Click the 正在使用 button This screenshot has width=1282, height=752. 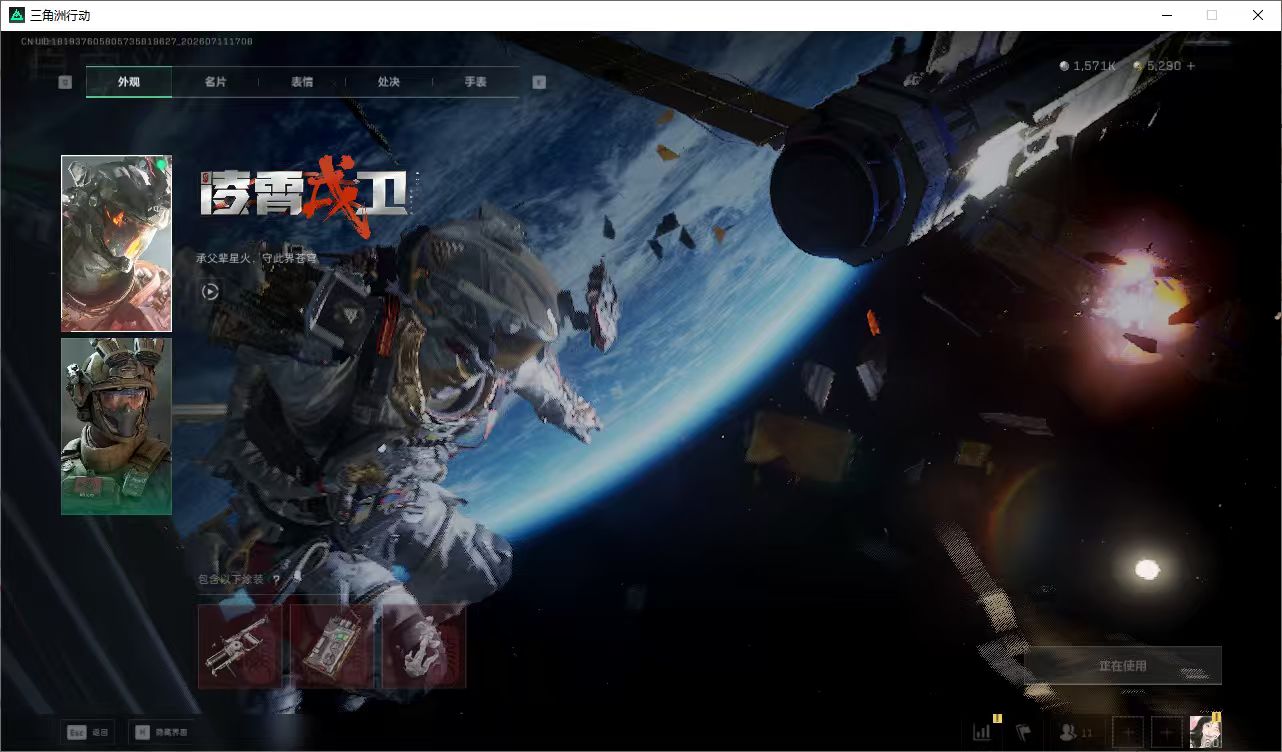coord(1122,665)
